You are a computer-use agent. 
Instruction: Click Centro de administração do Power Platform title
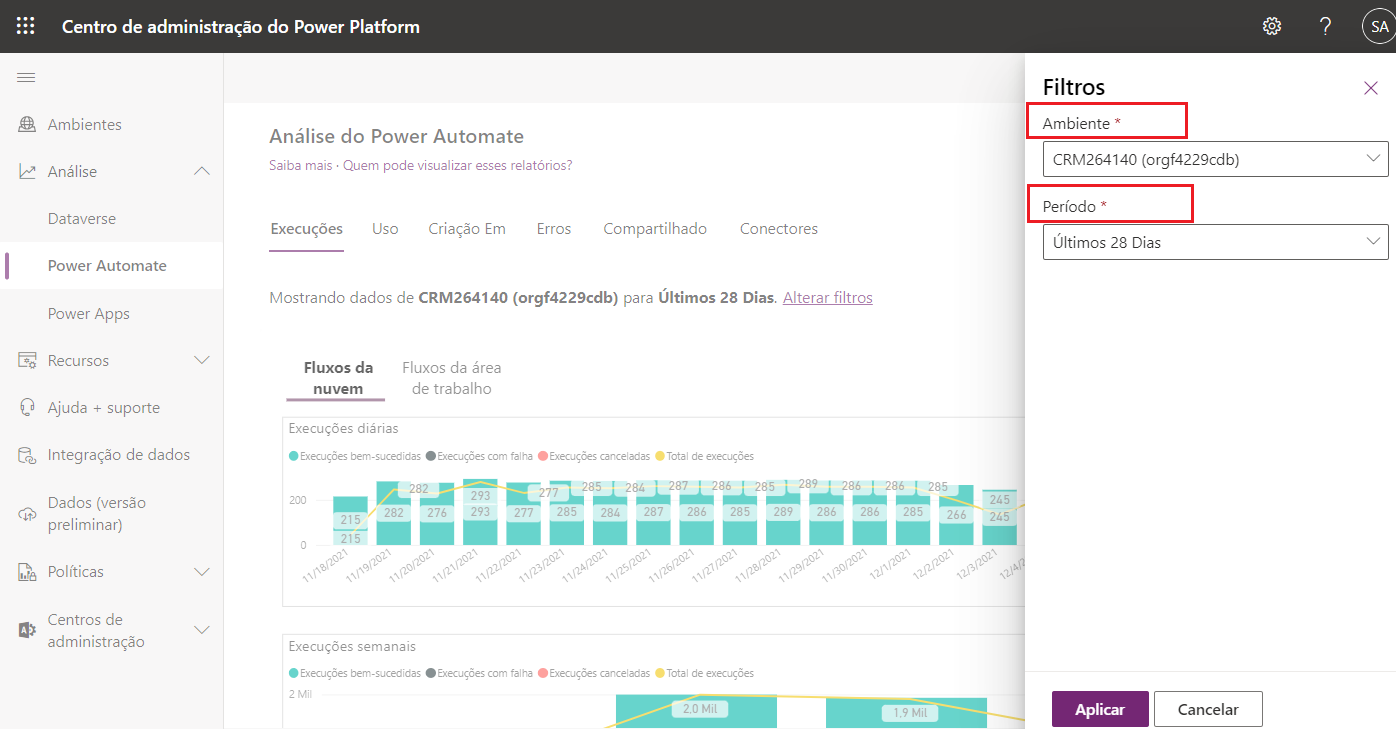pyautogui.click(x=241, y=27)
